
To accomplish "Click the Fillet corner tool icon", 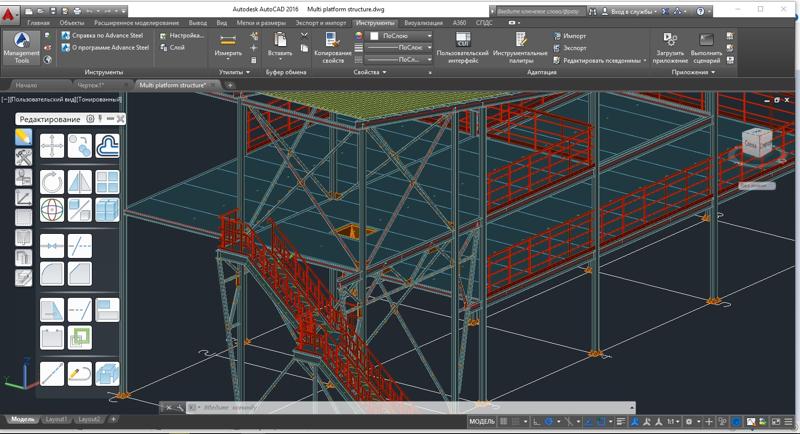I will pos(52,274).
